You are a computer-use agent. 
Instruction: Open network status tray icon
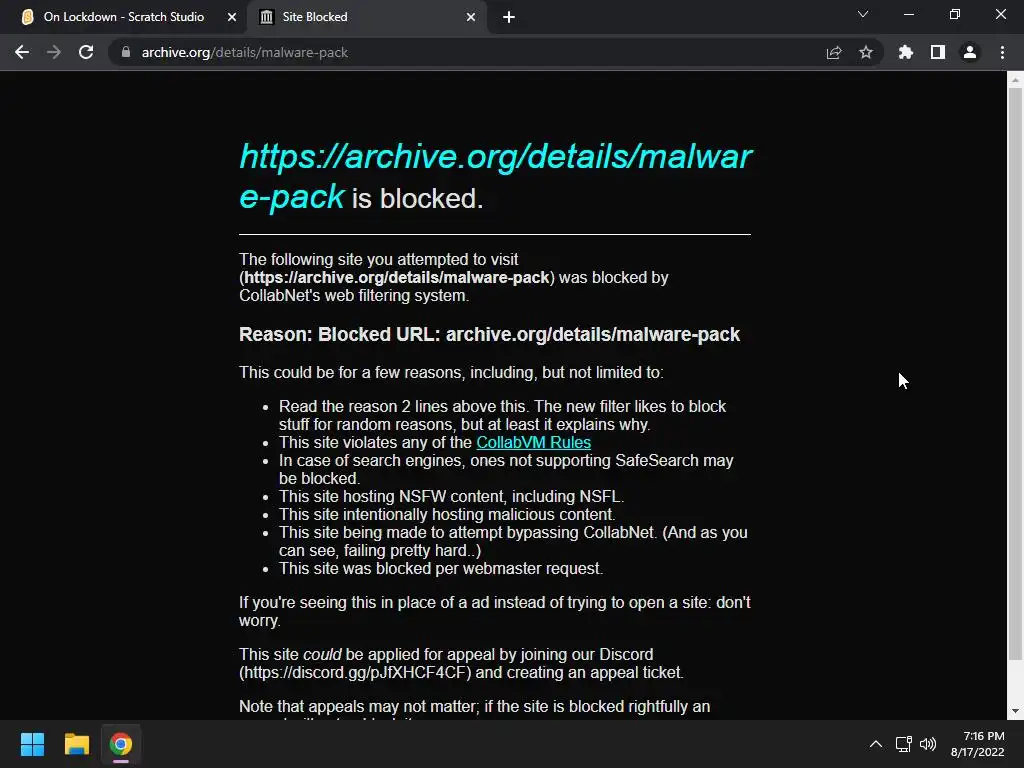[x=904, y=744]
